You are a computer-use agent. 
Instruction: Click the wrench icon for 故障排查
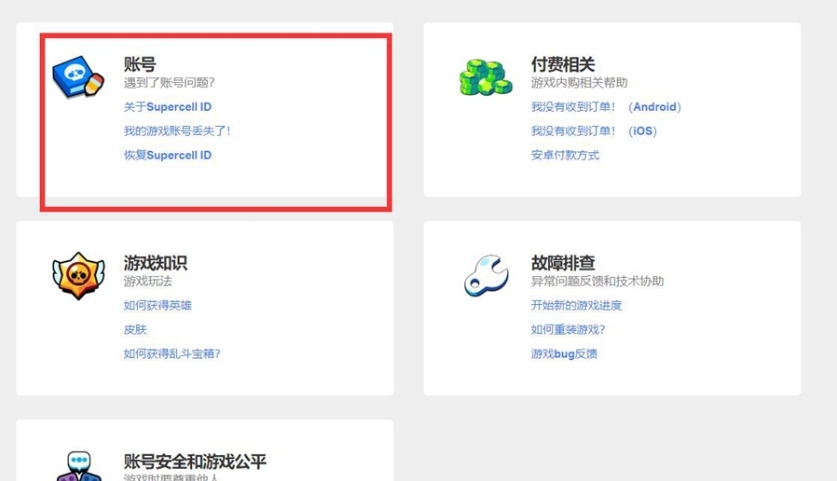tap(486, 275)
